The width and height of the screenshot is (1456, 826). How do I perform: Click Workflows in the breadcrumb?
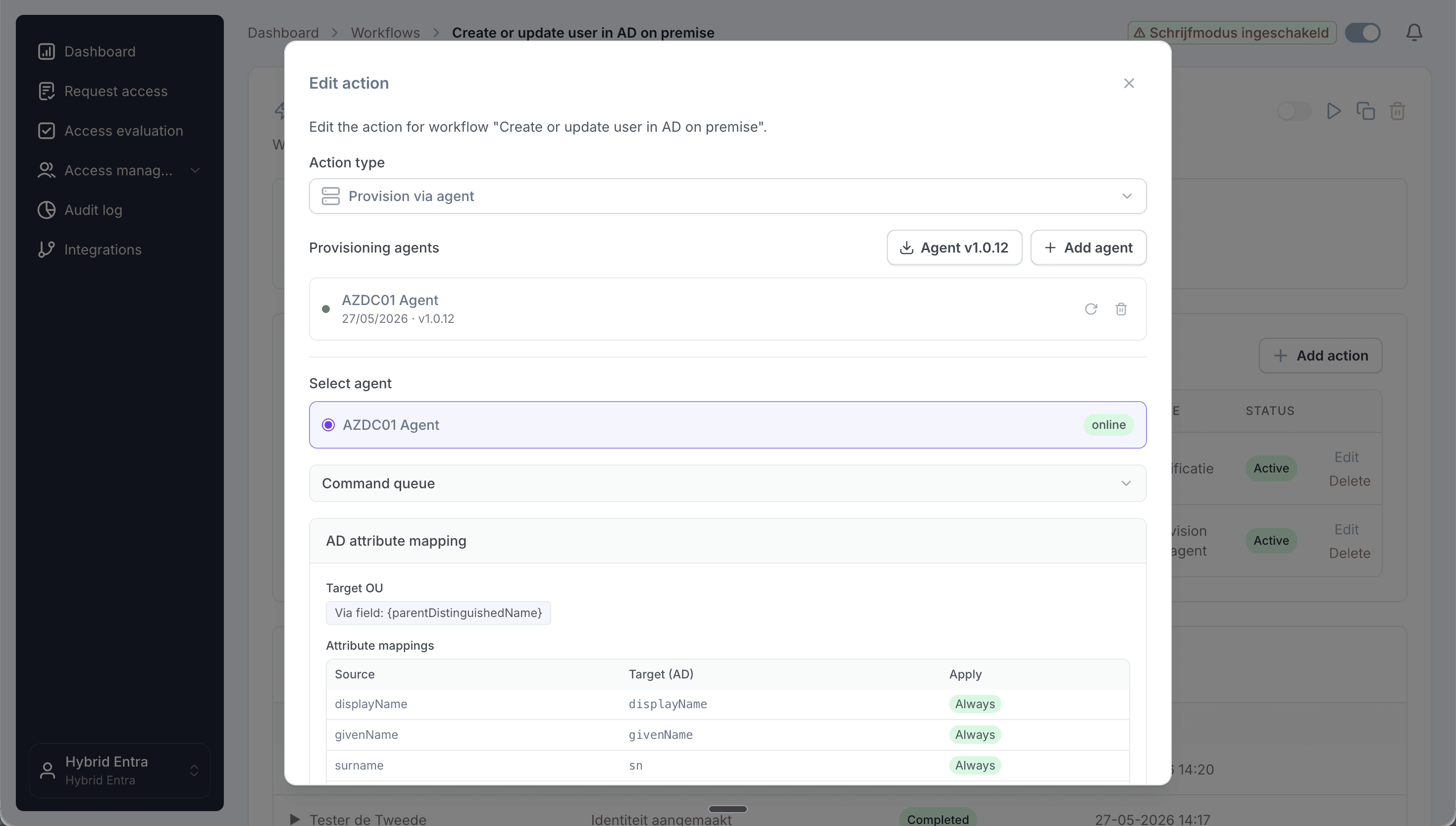(x=385, y=33)
